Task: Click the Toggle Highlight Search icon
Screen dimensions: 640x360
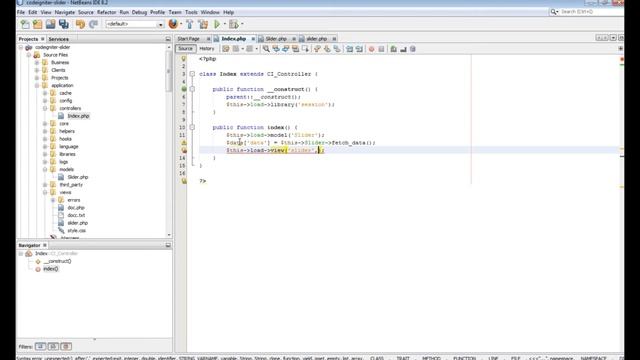Action: tap(296, 49)
